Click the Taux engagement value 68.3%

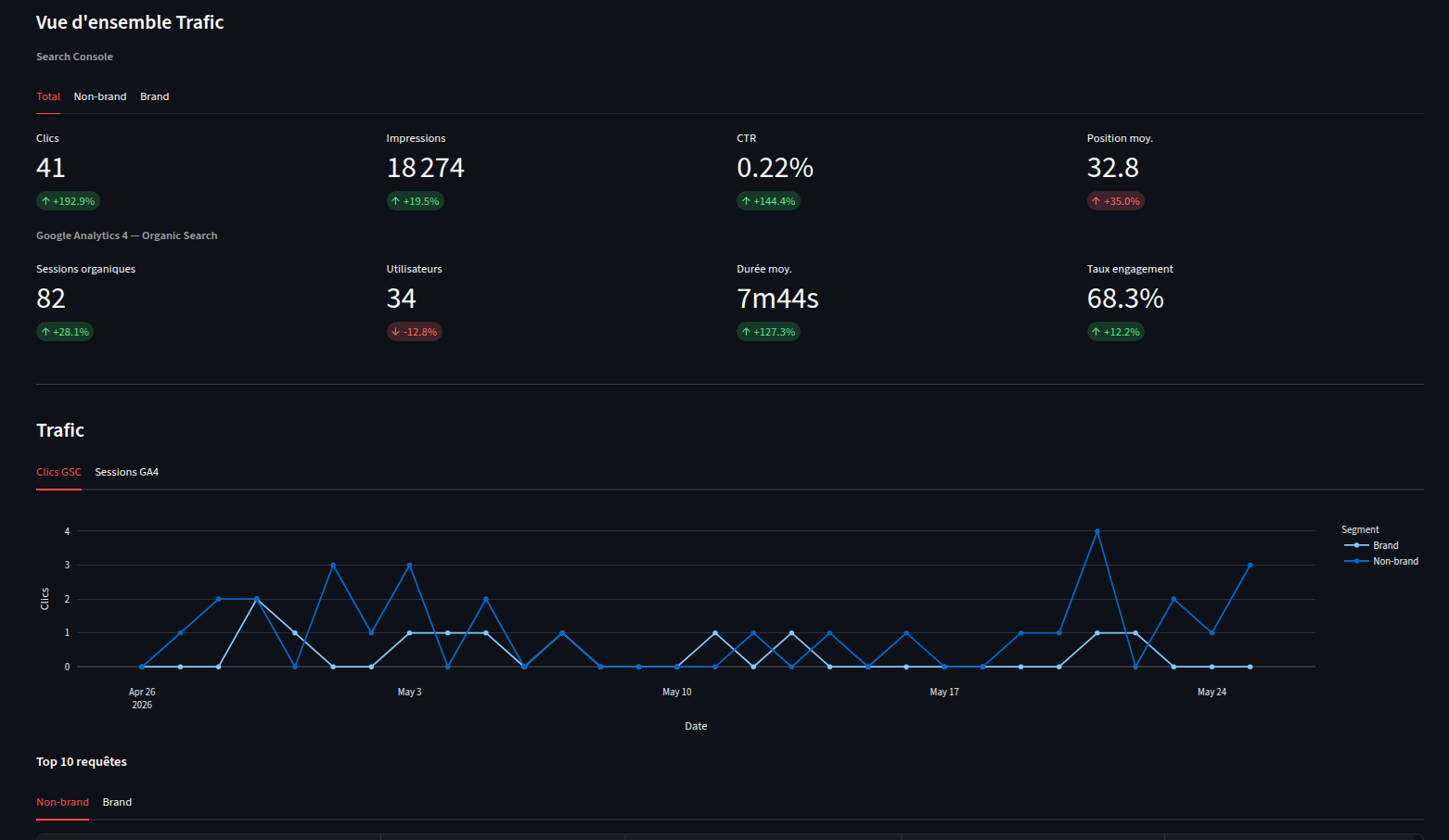1125,299
